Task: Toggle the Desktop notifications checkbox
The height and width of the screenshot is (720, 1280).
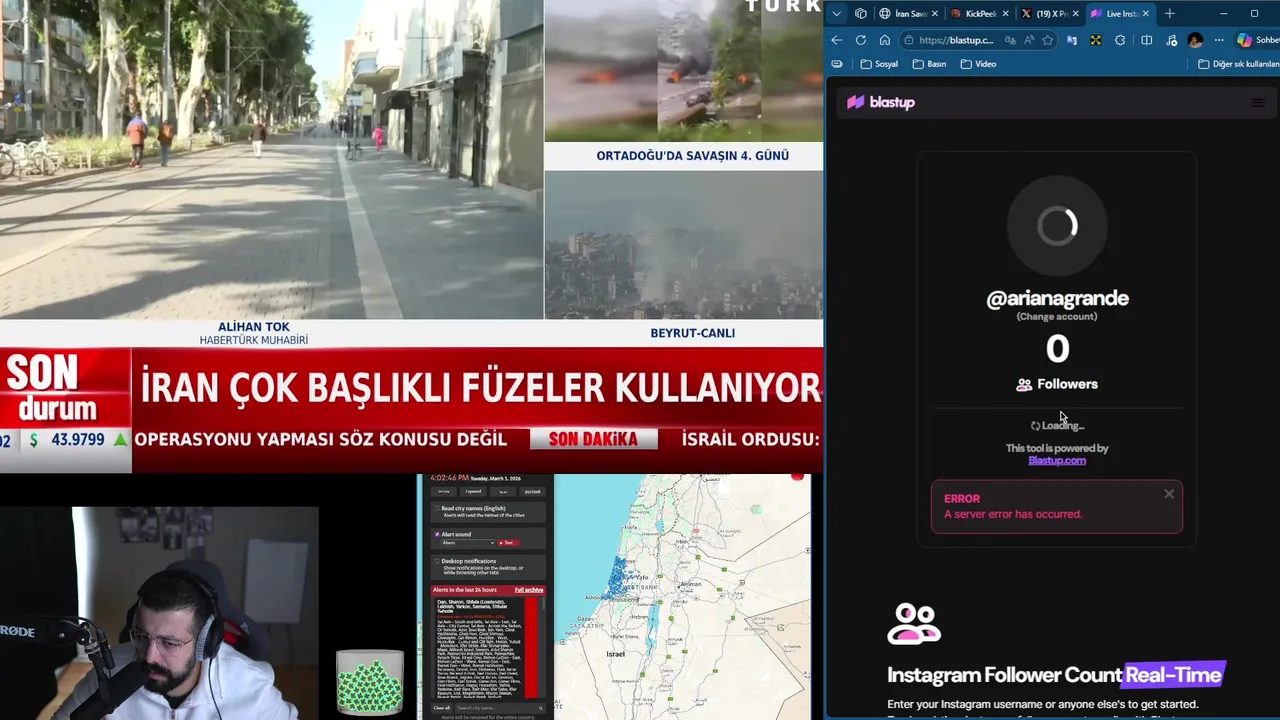Action: 437,561
